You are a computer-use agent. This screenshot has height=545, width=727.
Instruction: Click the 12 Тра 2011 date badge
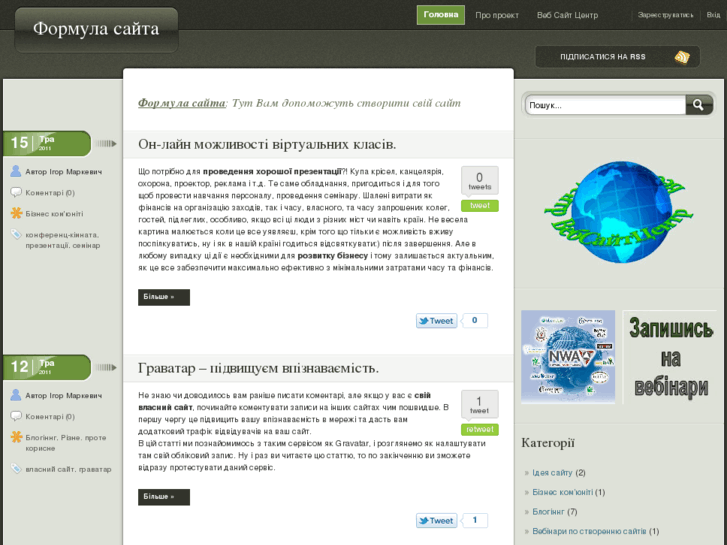click(47, 367)
